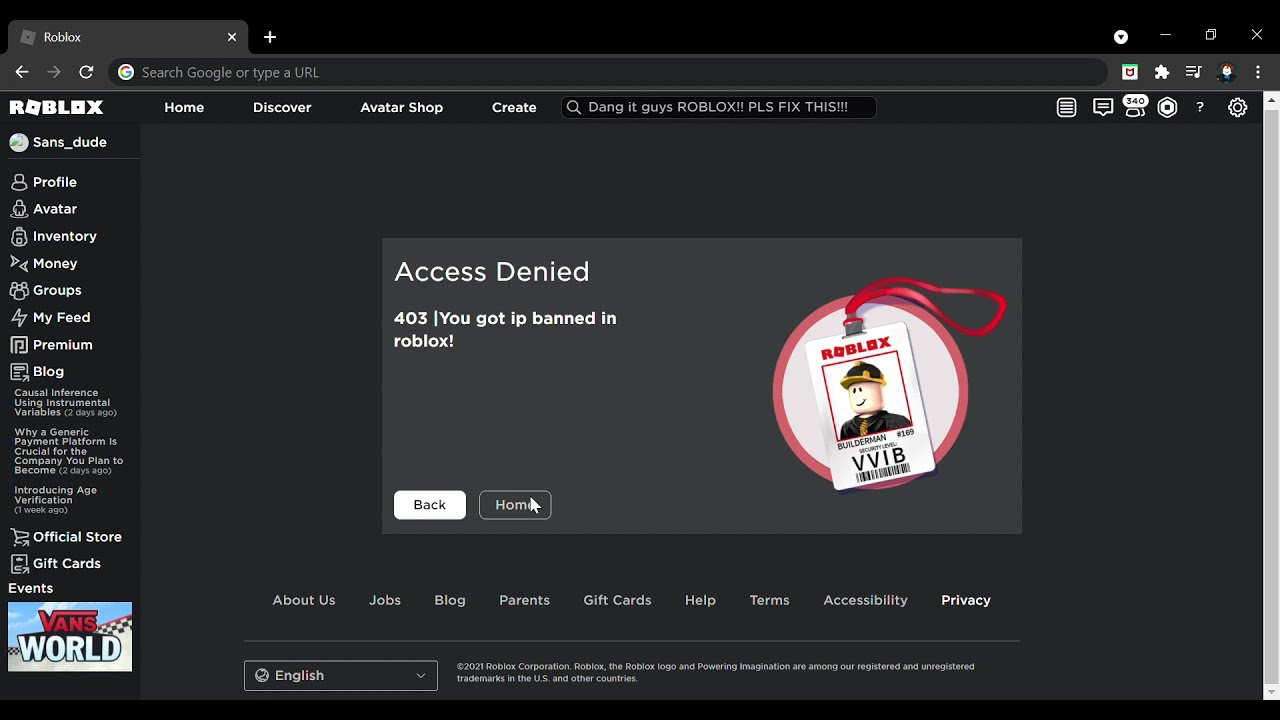Open friends icon with 340 badge
Screen dimensions: 1280x720
1135,107
